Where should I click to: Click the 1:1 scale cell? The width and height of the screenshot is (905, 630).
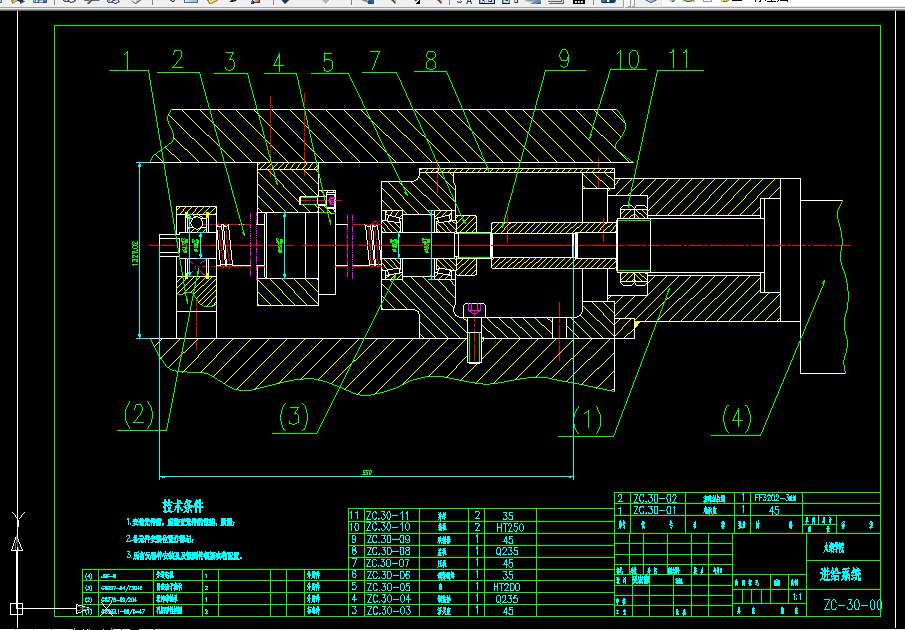click(796, 597)
